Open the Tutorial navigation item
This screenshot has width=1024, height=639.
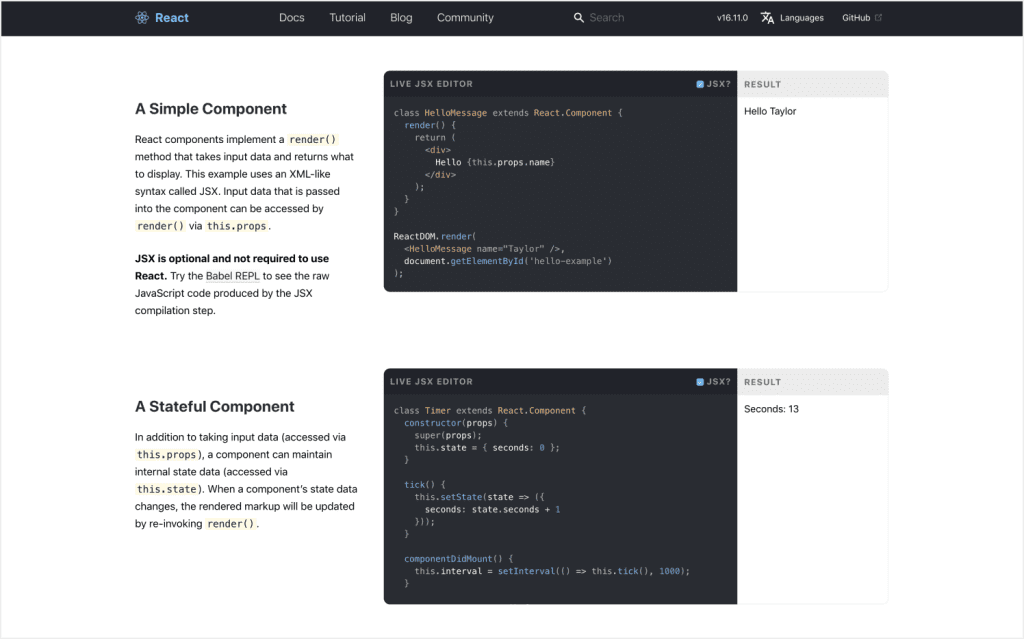coord(347,18)
